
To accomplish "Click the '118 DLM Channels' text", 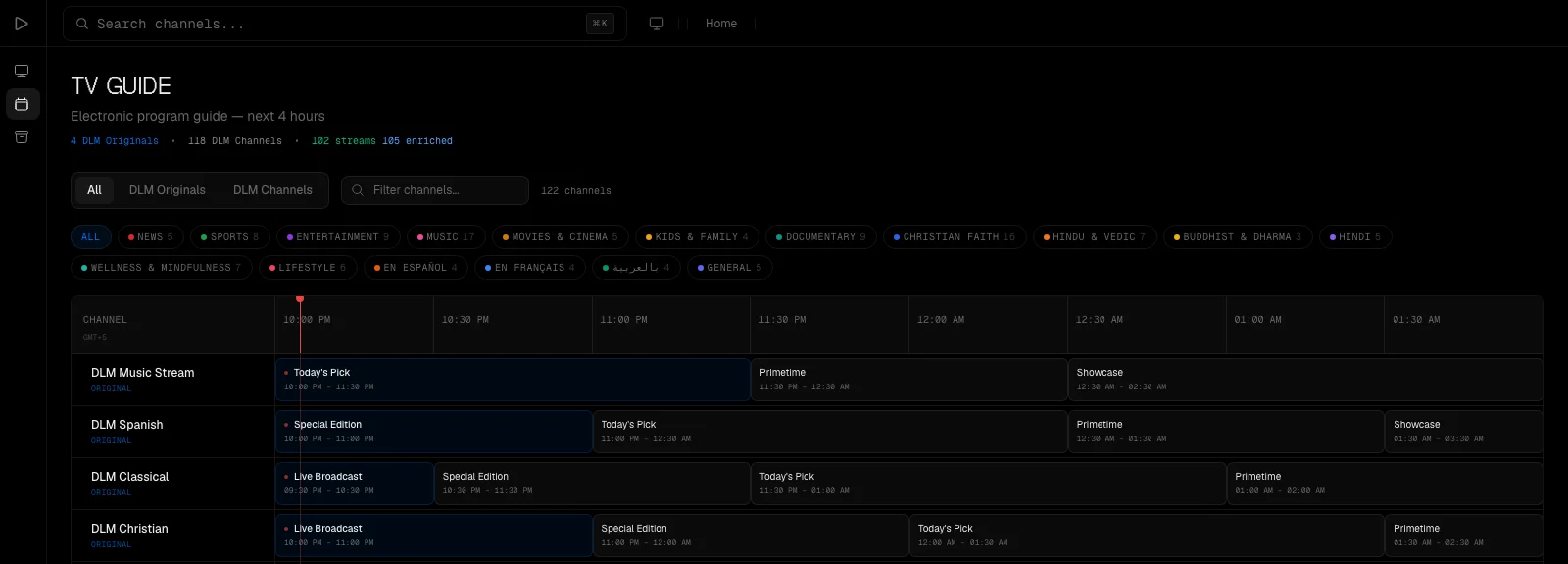I will (235, 141).
